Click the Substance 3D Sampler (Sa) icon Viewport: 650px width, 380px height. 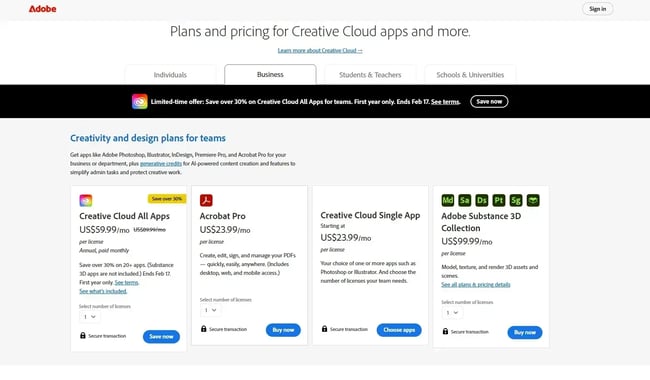[x=465, y=201]
